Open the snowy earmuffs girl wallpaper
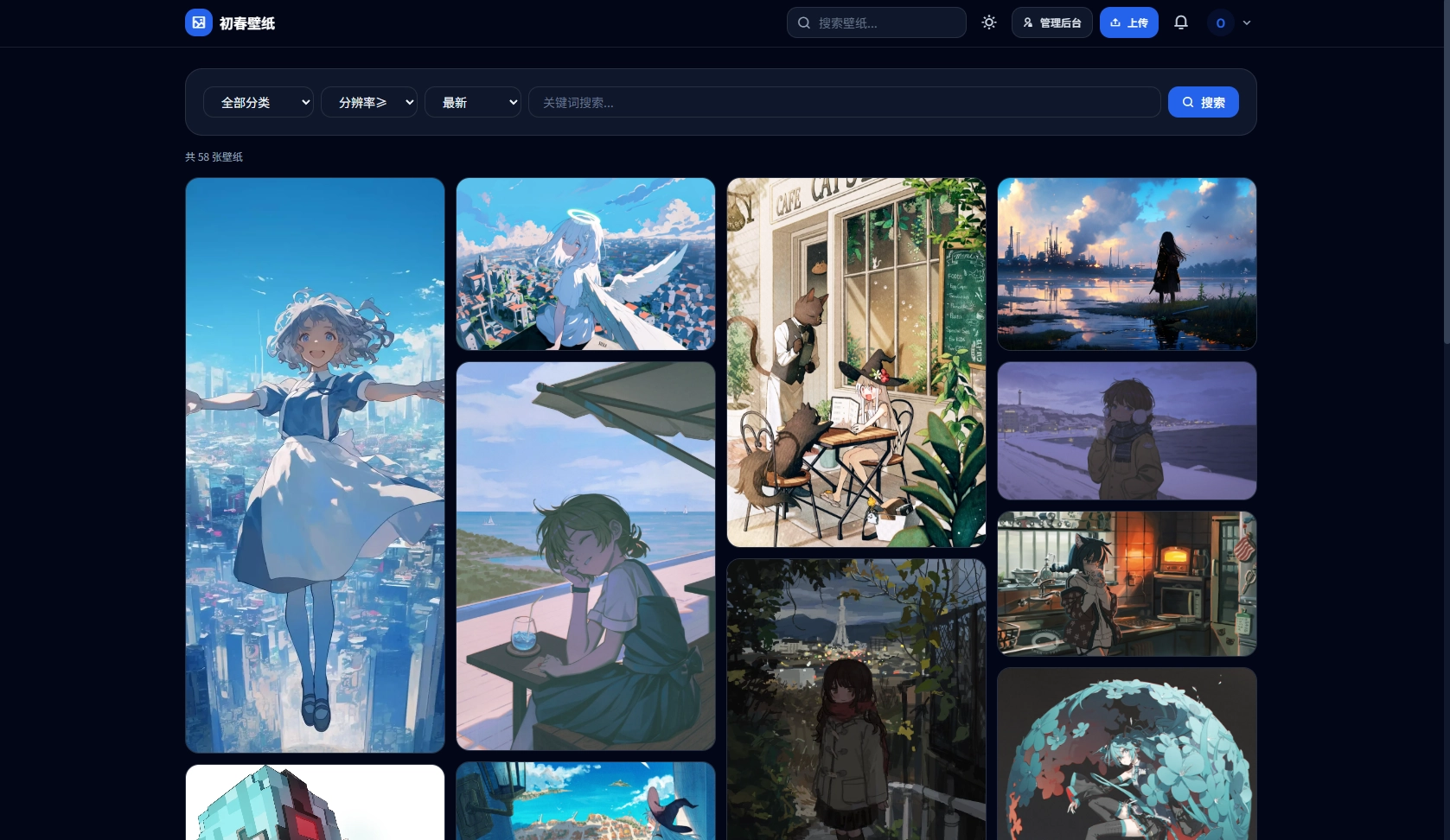 pos(1127,430)
